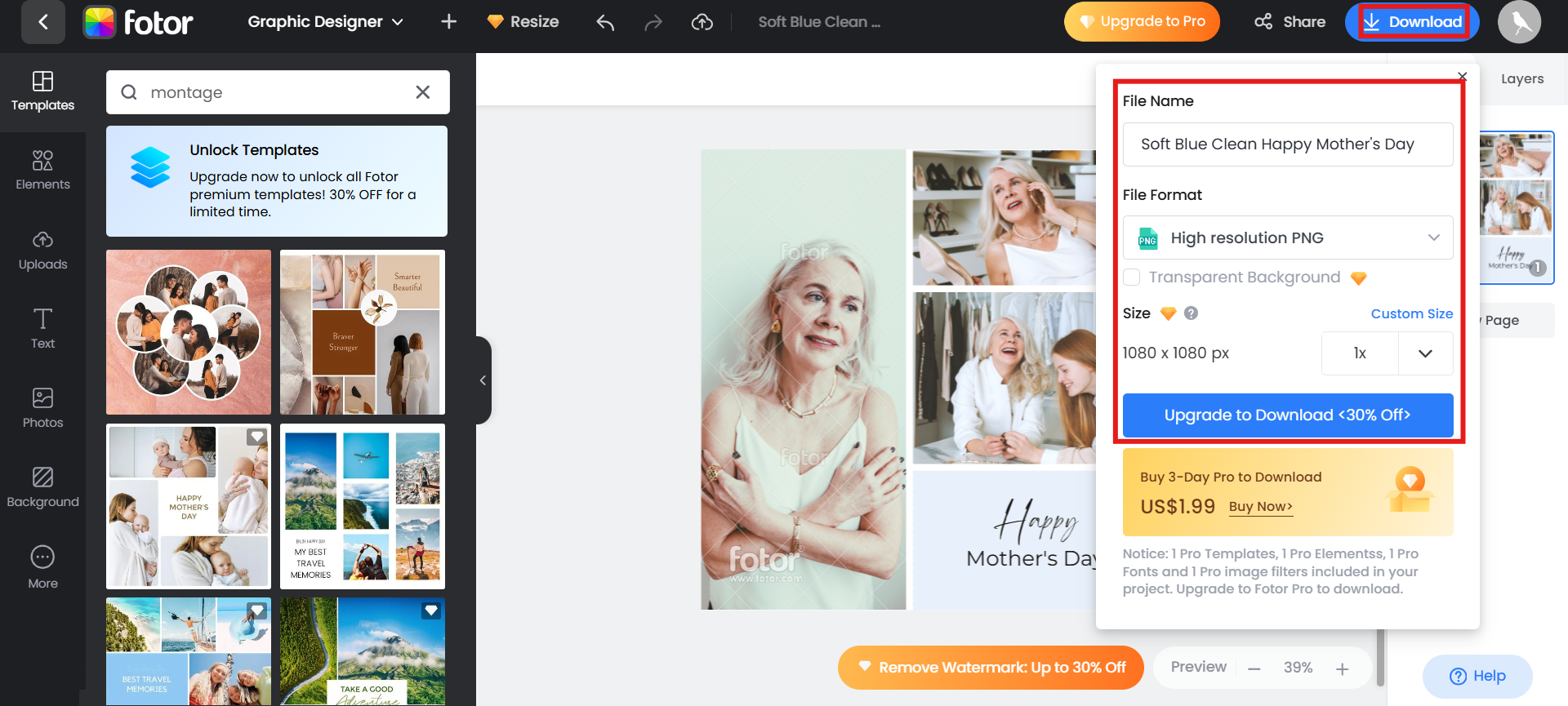Viewport: 1568px width, 706px height.
Task: Open the File Format dropdown
Action: 1288,238
